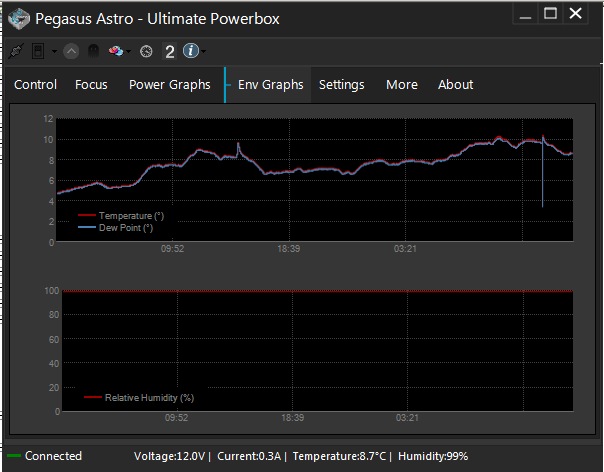Click the sharp downward spike in temperature graph

542,173
